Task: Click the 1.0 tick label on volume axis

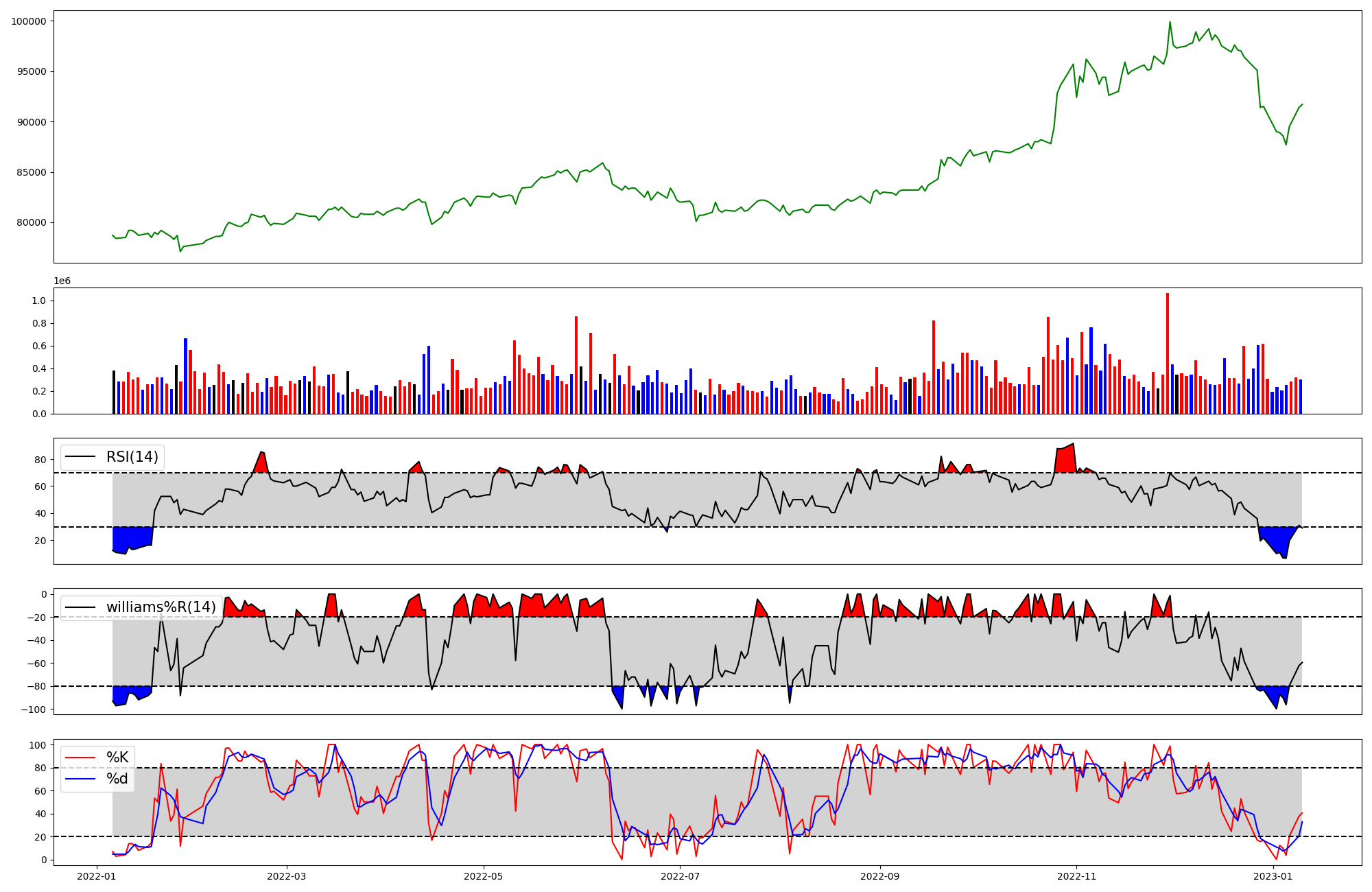Action: tap(38, 301)
